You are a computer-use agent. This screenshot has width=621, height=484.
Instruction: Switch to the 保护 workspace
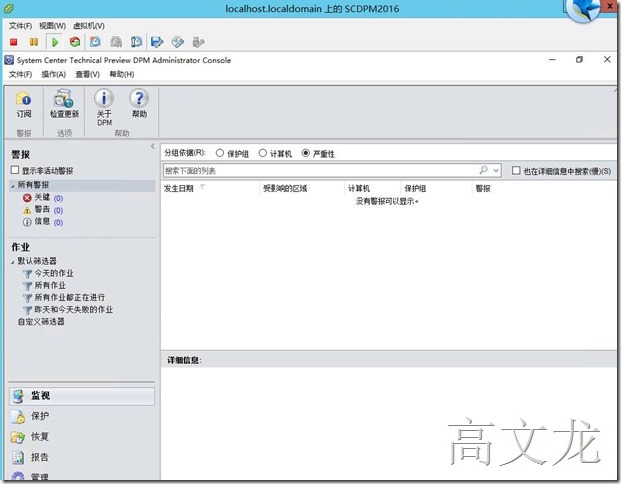(x=82, y=416)
